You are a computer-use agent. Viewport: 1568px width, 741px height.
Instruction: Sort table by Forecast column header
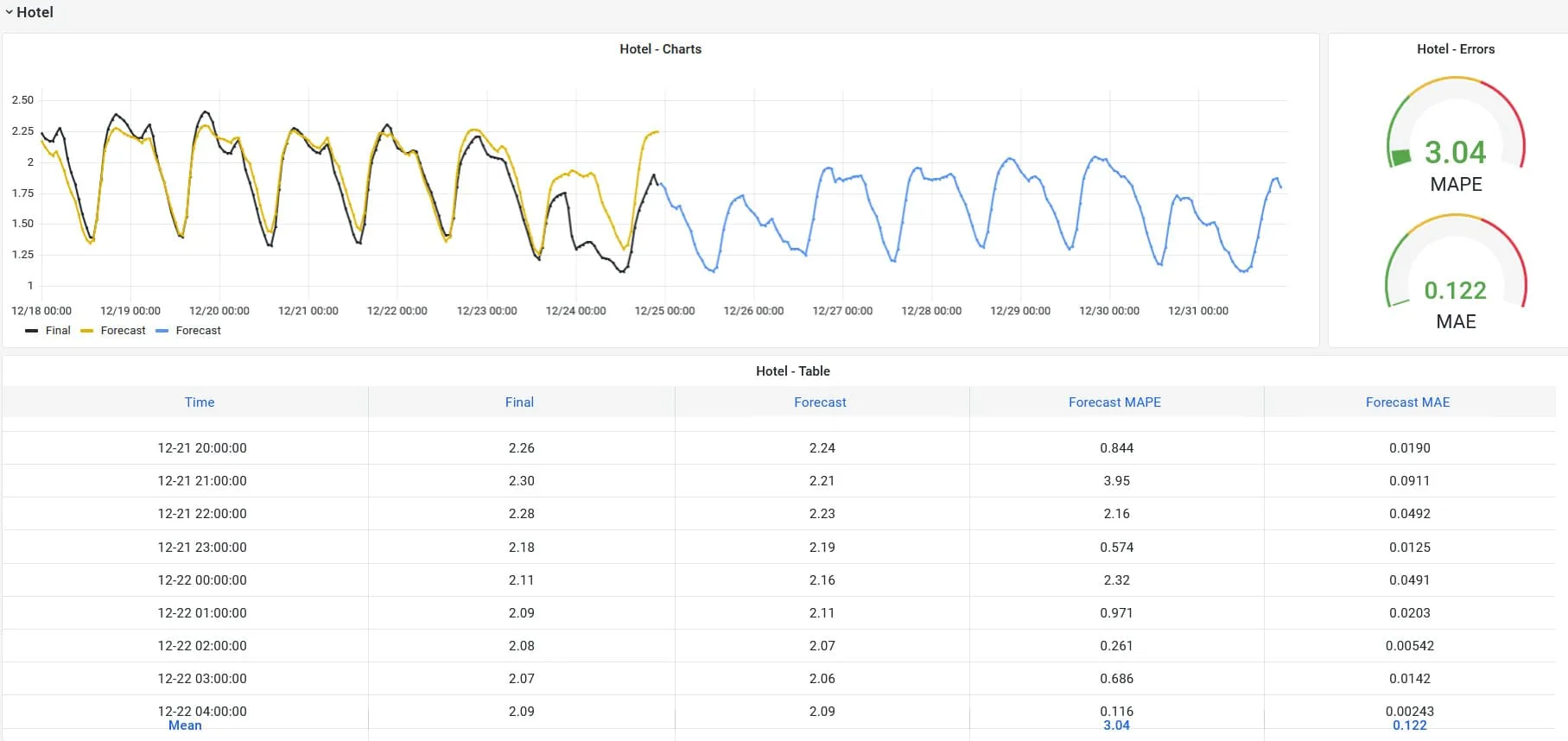(x=820, y=402)
